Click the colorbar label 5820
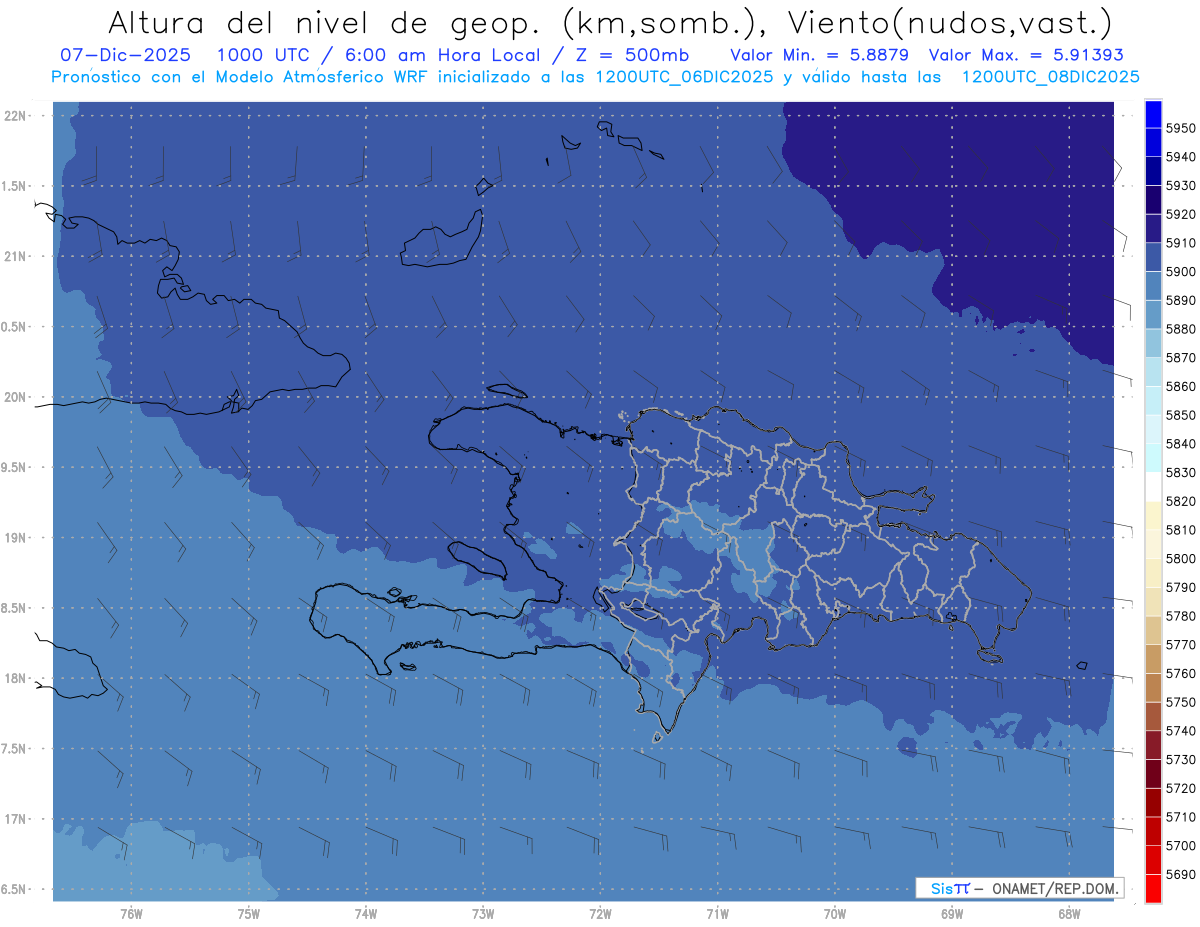The height and width of the screenshot is (927, 1200). pyautogui.click(x=1181, y=501)
